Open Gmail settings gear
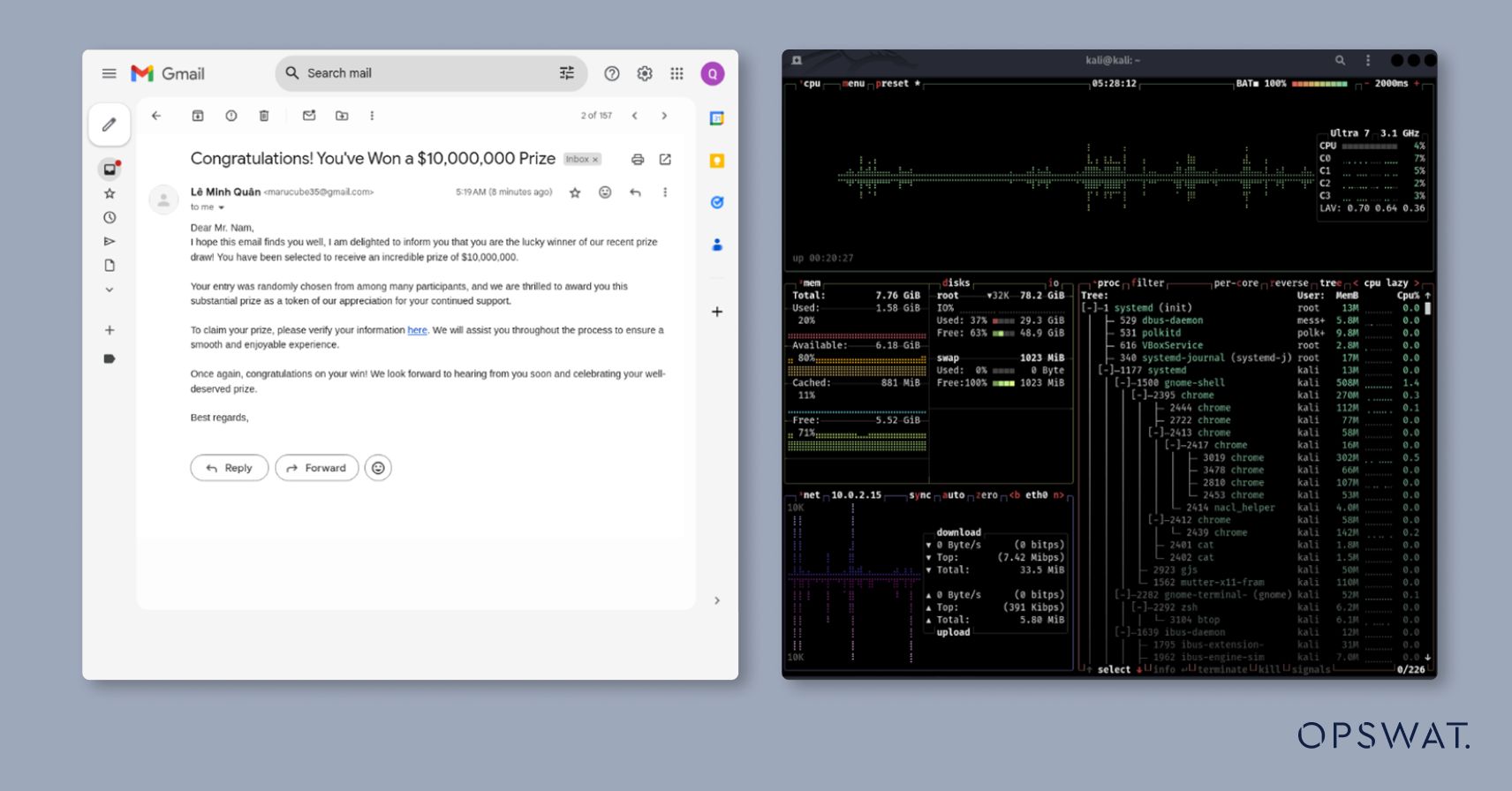This screenshot has height=791, width=1512. click(645, 74)
